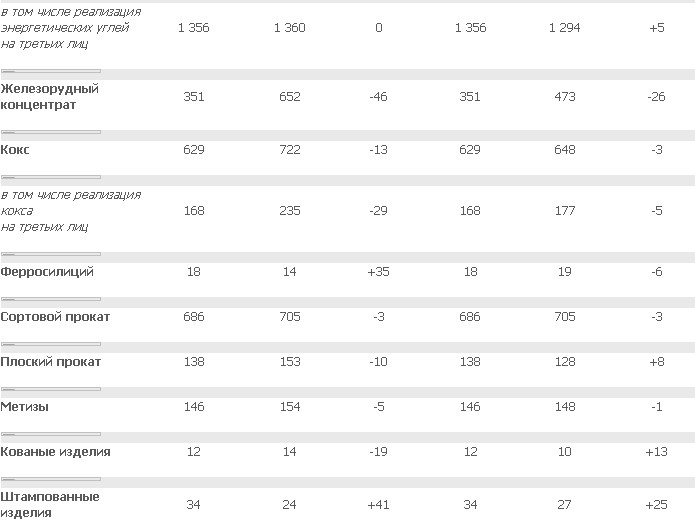
Task: Click the Плоский прокат row label
Action: tap(51, 362)
